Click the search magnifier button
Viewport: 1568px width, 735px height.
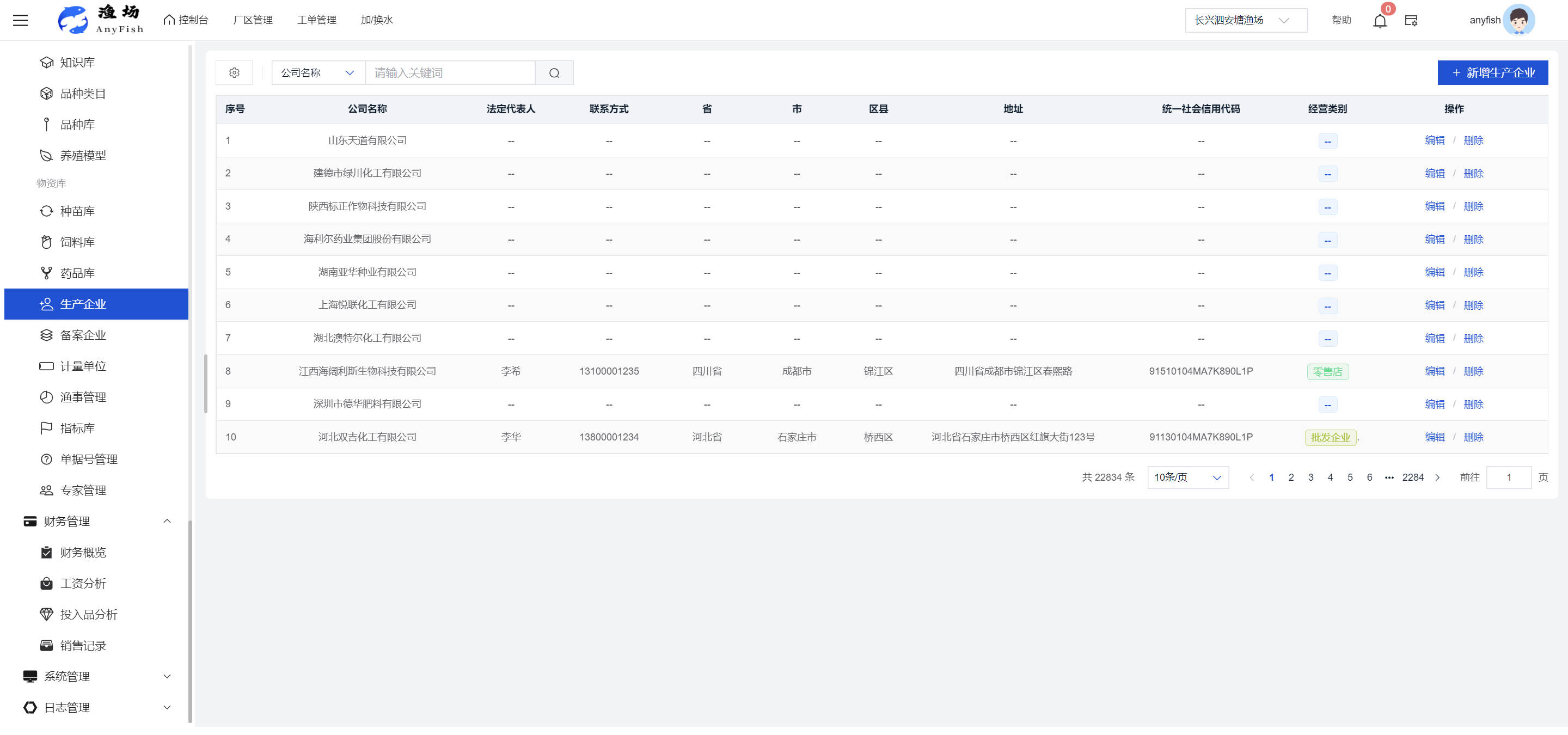tap(554, 73)
